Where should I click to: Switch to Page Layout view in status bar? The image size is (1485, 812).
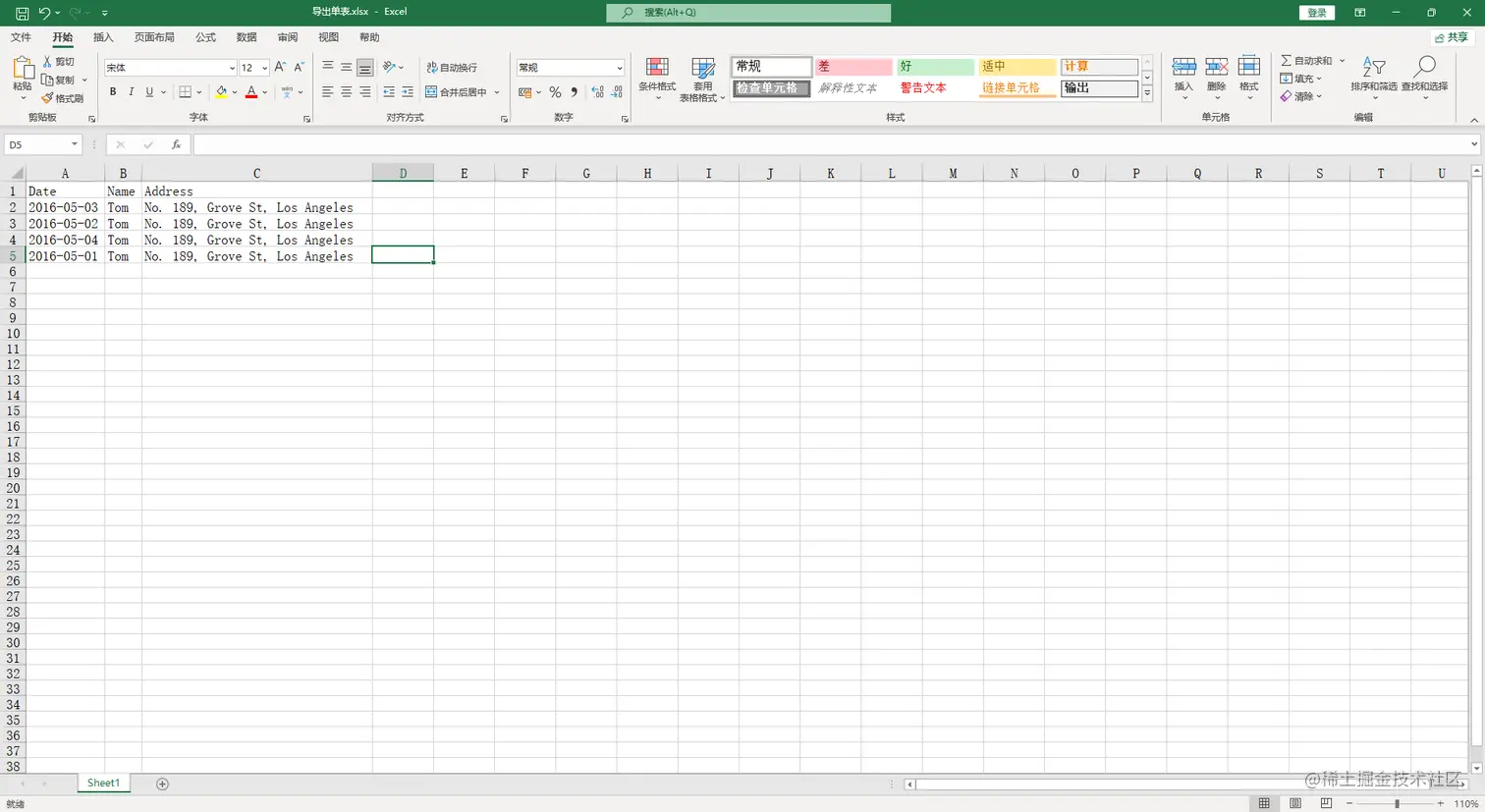1295,803
